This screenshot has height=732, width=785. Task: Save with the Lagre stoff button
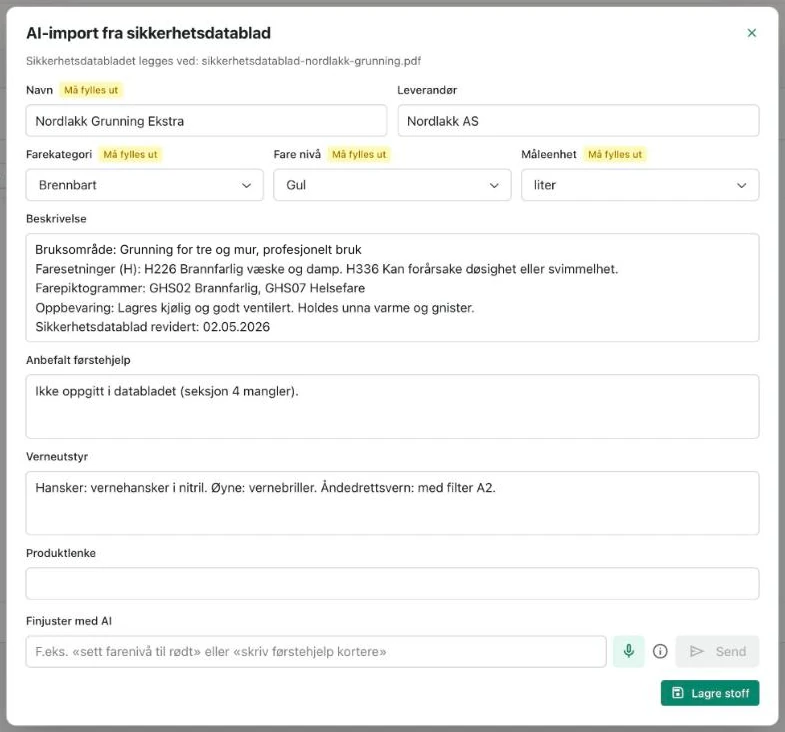pyautogui.click(x=710, y=693)
